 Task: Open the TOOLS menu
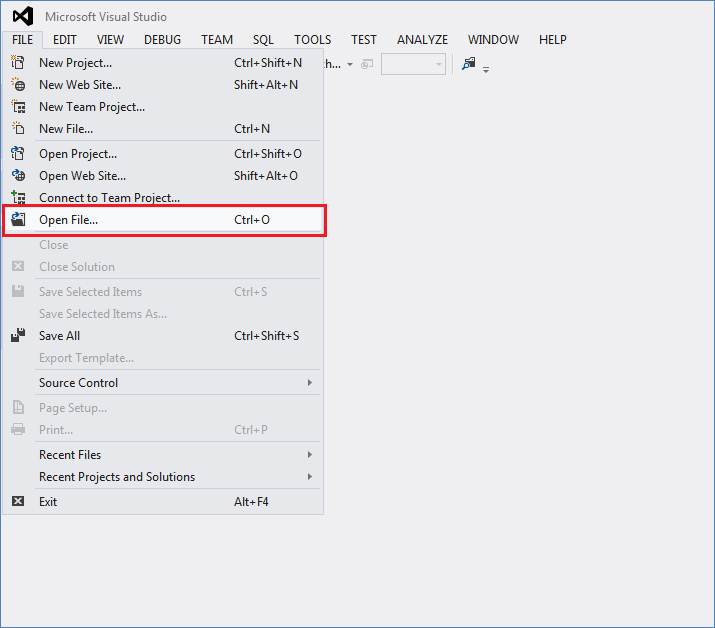pyautogui.click(x=313, y=40)
